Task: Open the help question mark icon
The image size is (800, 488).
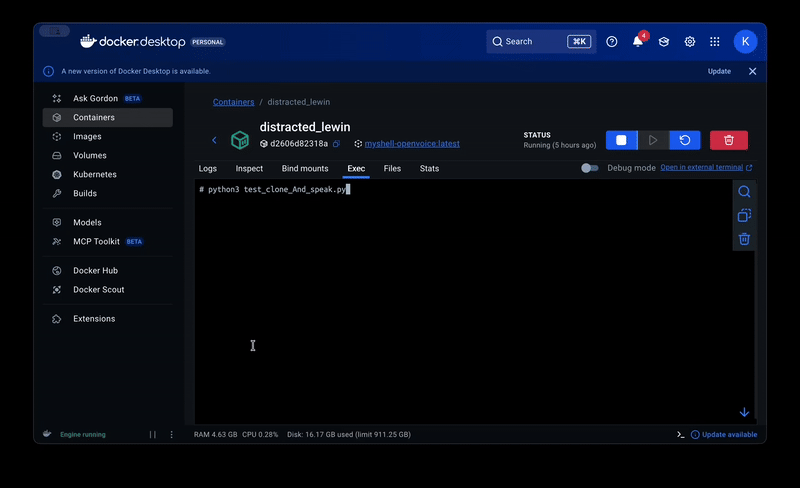Action: point(612,41)
